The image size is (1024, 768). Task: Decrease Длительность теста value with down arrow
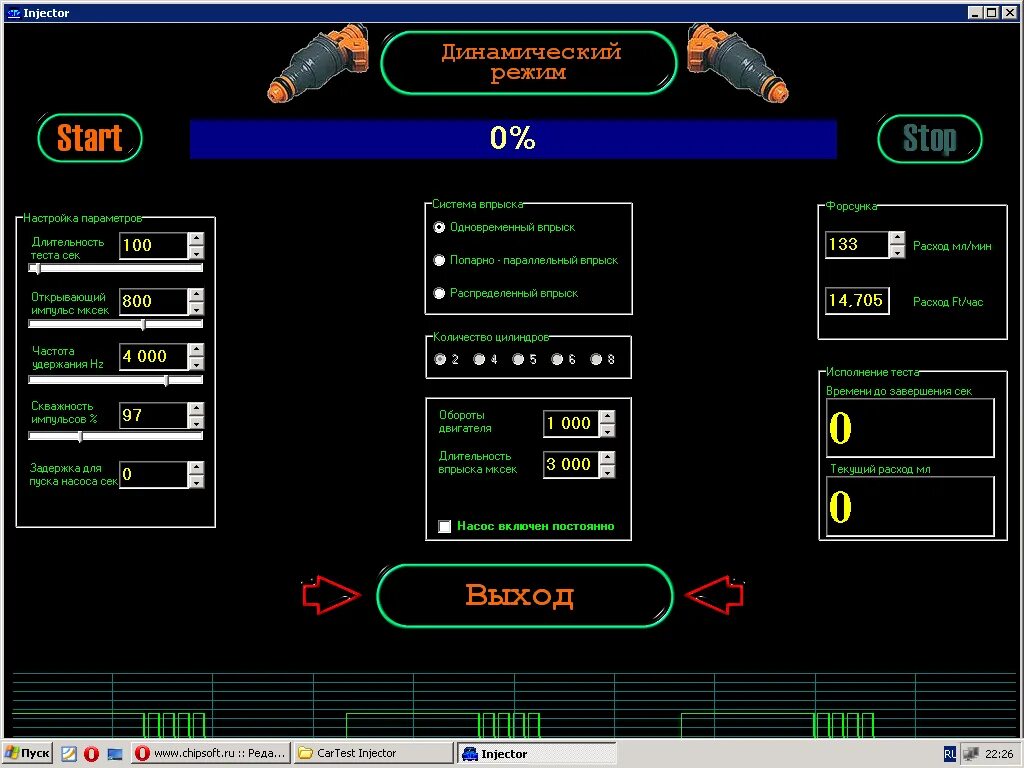196,253
